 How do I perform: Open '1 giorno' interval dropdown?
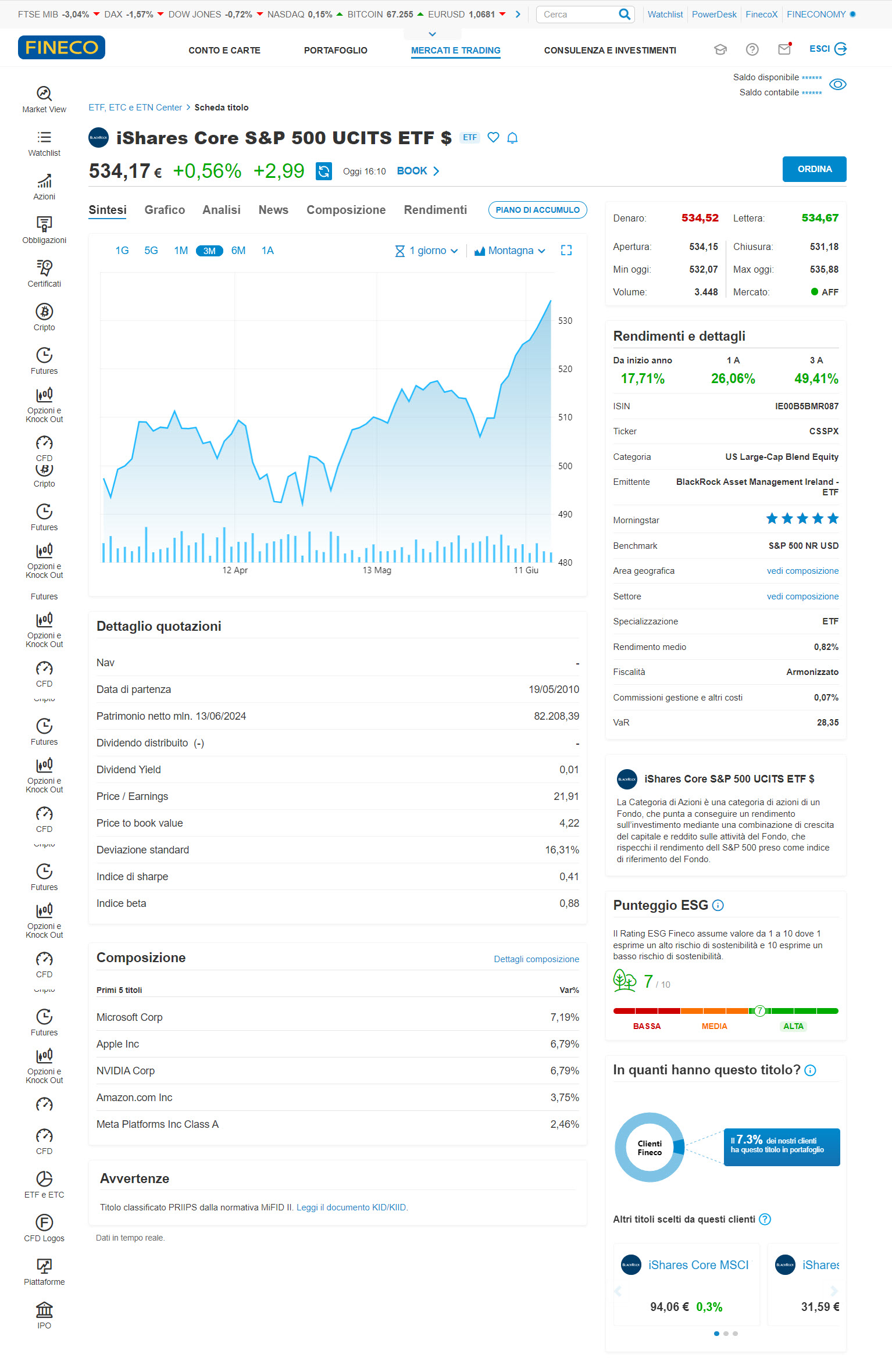pos(427,251)
